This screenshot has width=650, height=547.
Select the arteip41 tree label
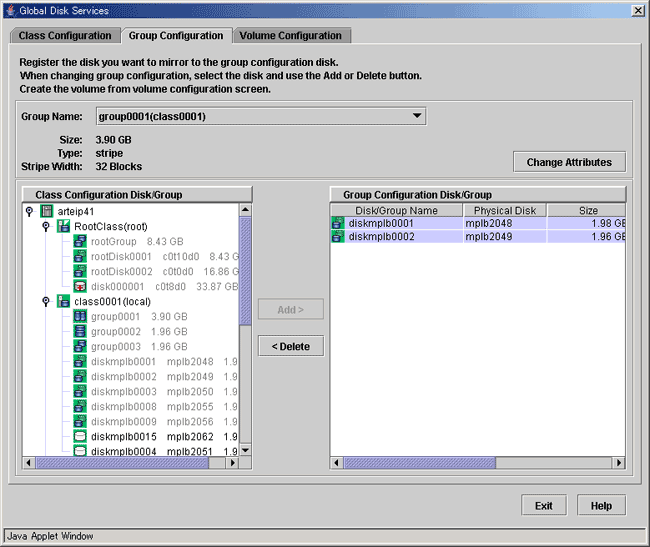(x=76, y=211)
